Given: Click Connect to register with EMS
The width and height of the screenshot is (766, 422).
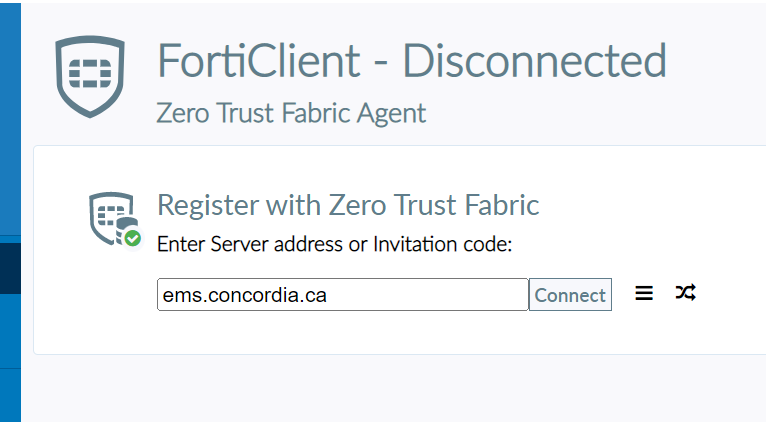Looking at the screenshot, I should 570,295.
